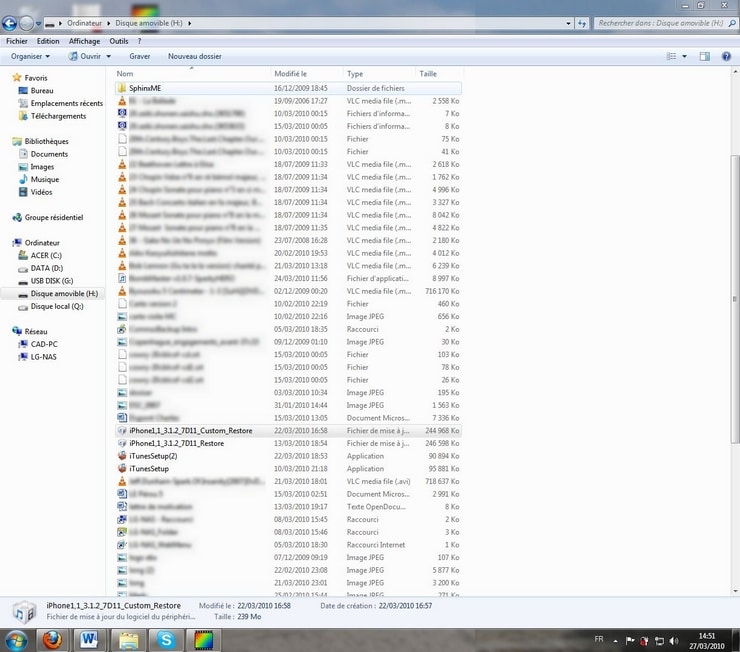Launch Firefox from the taskbar
The height and width of the screenshot is (652, 740).
click(x=52, y=640)
